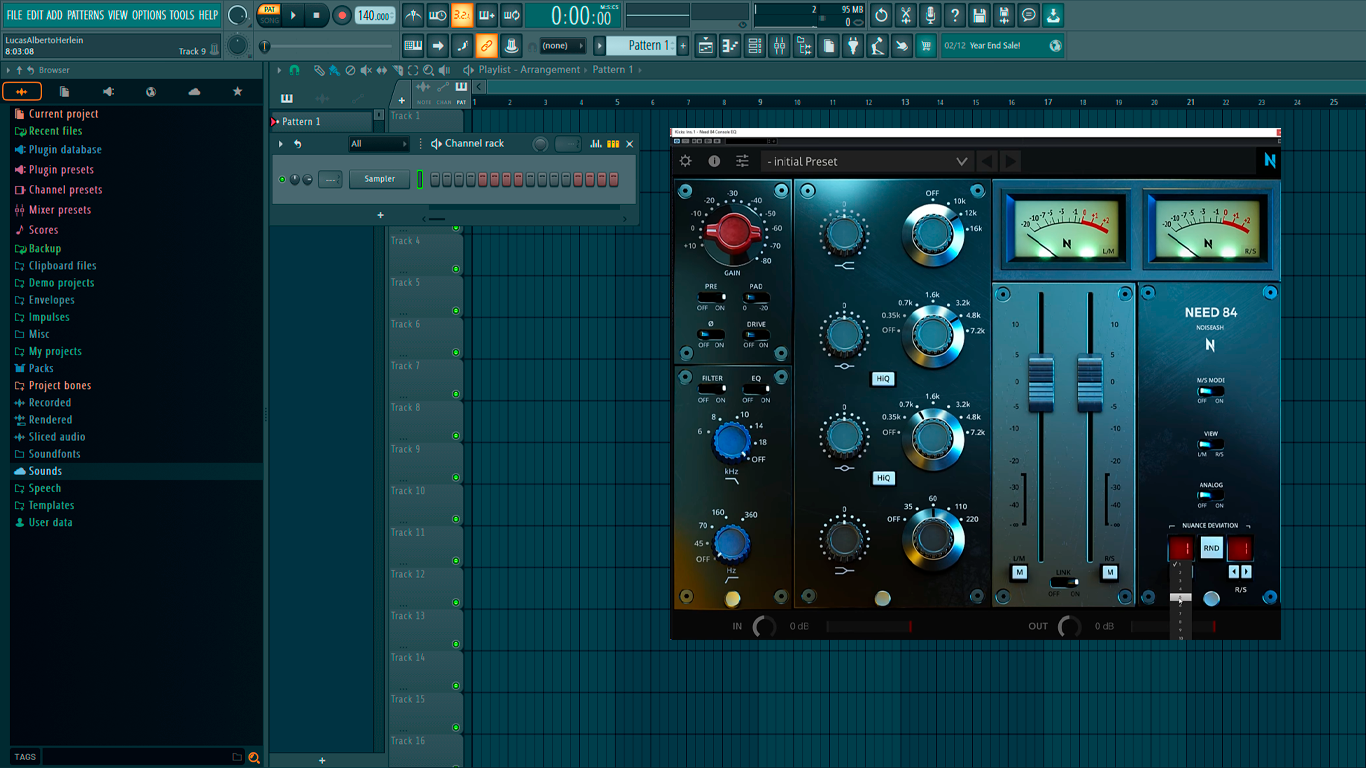The height and width of the screenshot is (768, 1366).
Task: Enable the countdown before recording icon
Action: pos(462,15)
